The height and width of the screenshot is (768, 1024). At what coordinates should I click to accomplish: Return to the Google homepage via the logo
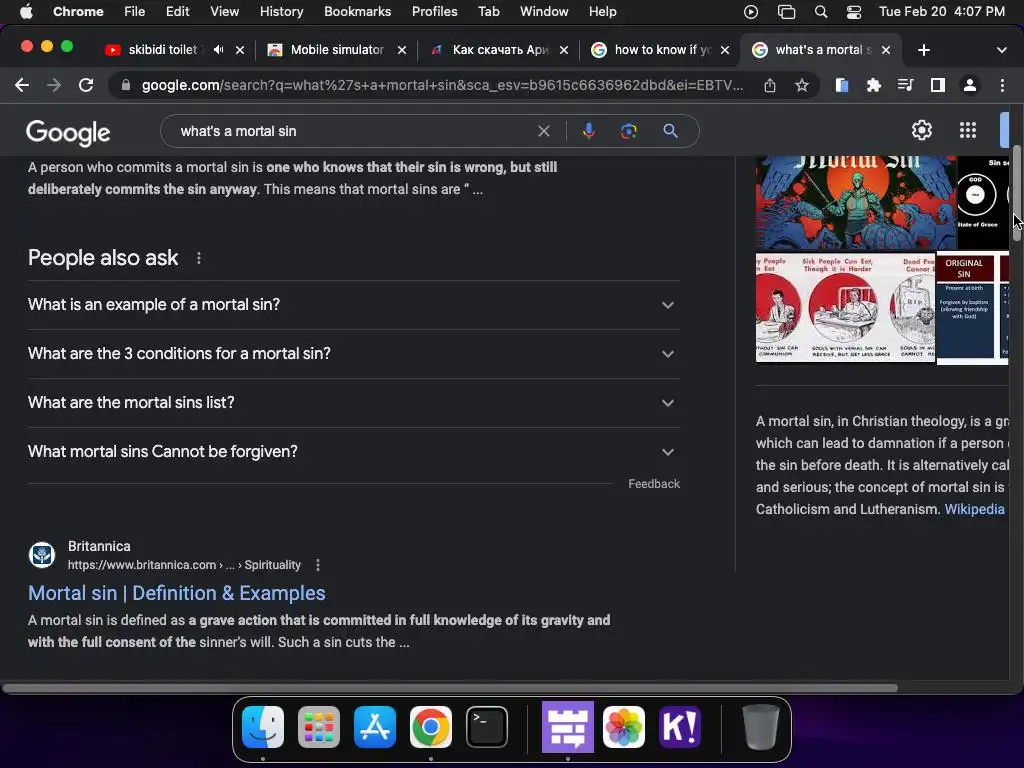(68, 133)
